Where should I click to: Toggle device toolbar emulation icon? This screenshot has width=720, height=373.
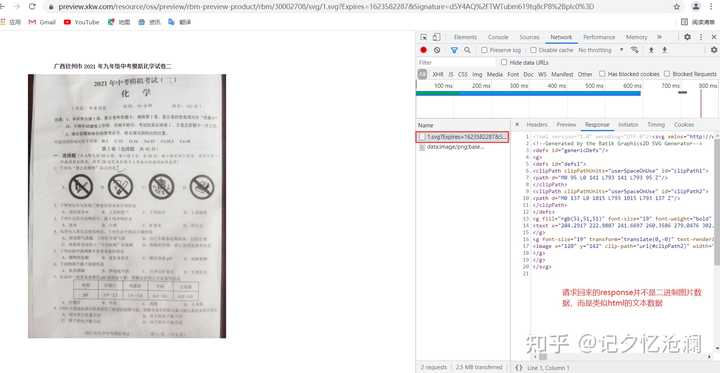(x=436, y=37)
